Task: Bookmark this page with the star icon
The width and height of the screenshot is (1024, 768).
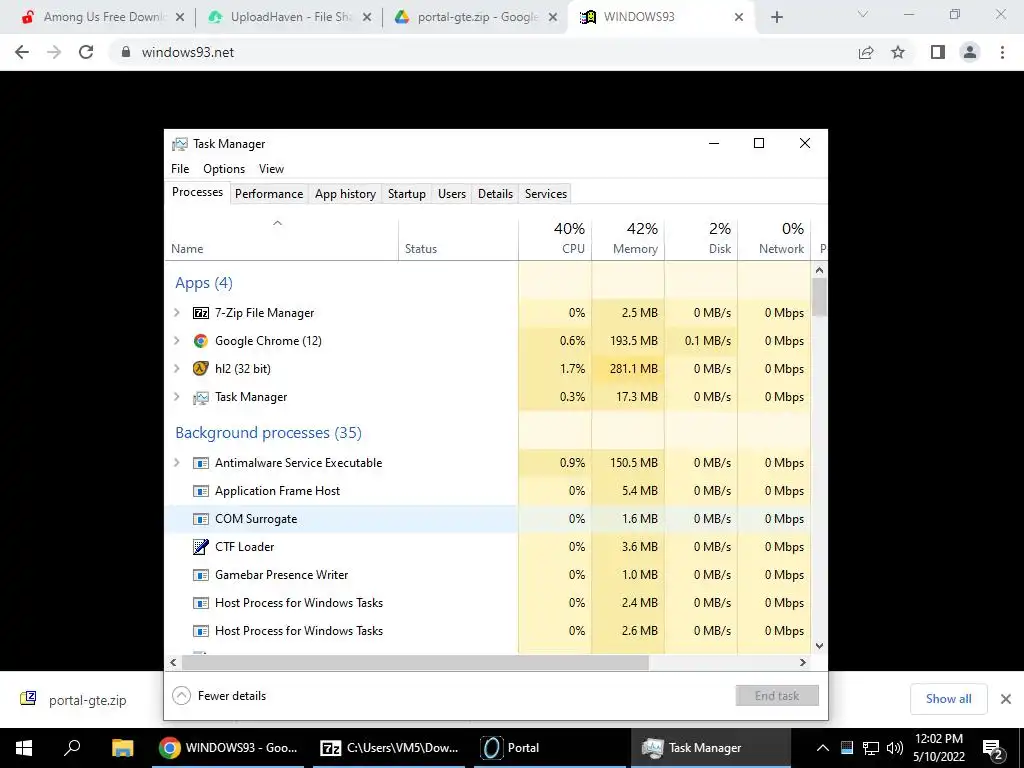Action: pyautogui.click(x=898, y=52)
